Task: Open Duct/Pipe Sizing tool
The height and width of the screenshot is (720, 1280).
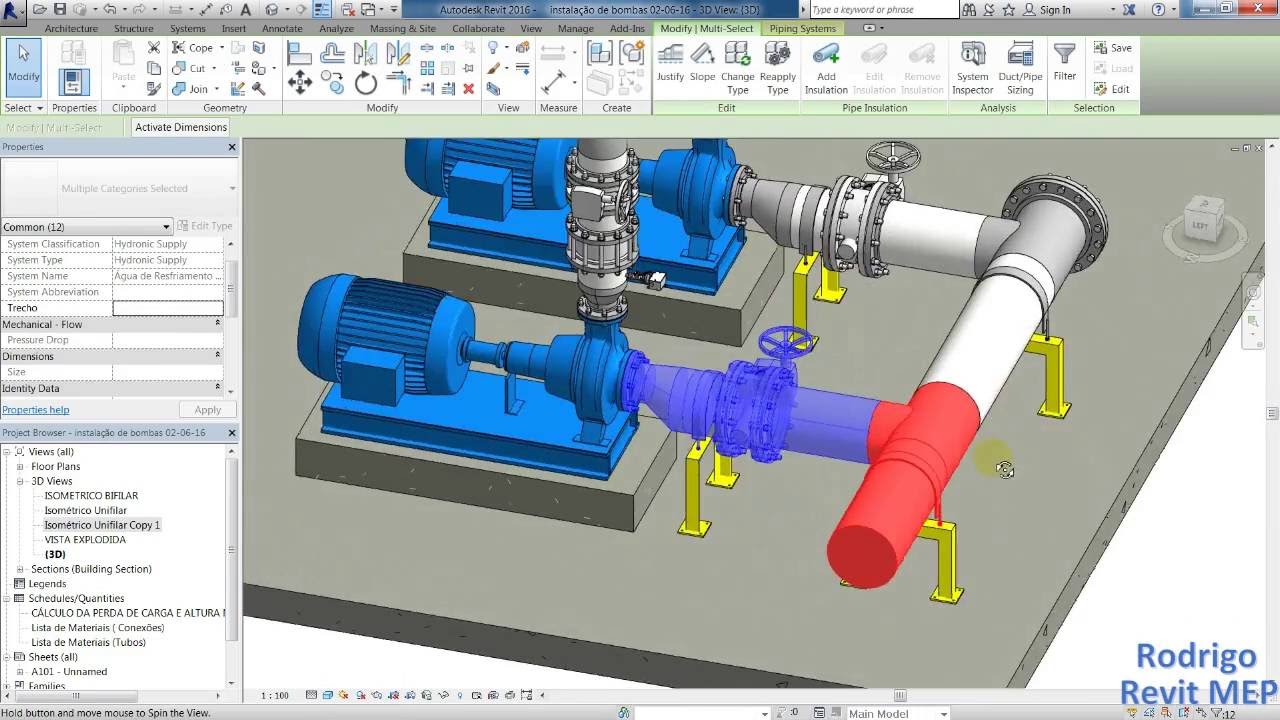Action: tap(1020, 68)
